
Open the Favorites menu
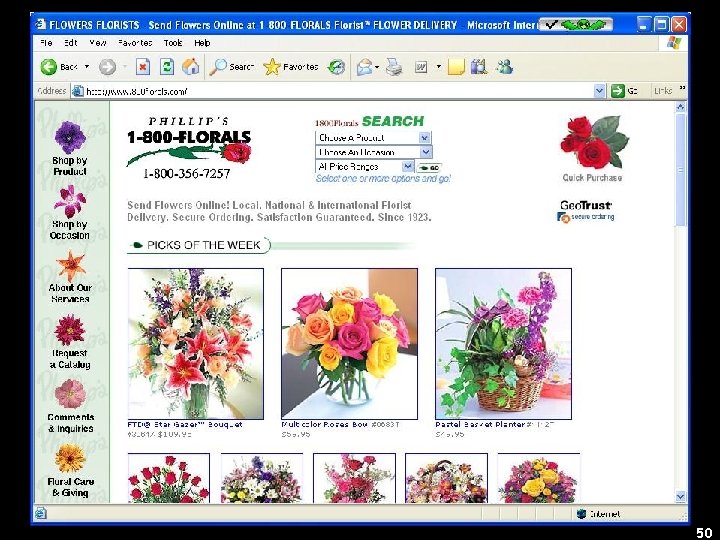pos(135,43)
